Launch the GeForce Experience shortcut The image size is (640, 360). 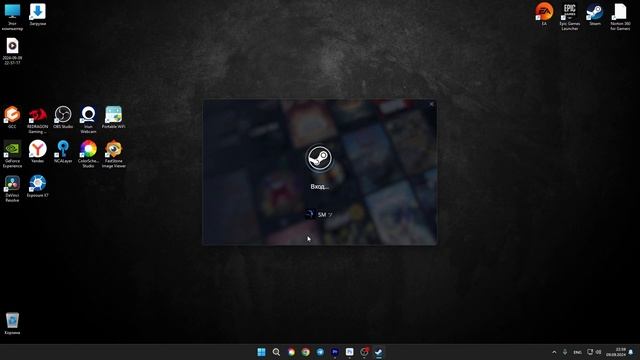(x=12, y=154)
